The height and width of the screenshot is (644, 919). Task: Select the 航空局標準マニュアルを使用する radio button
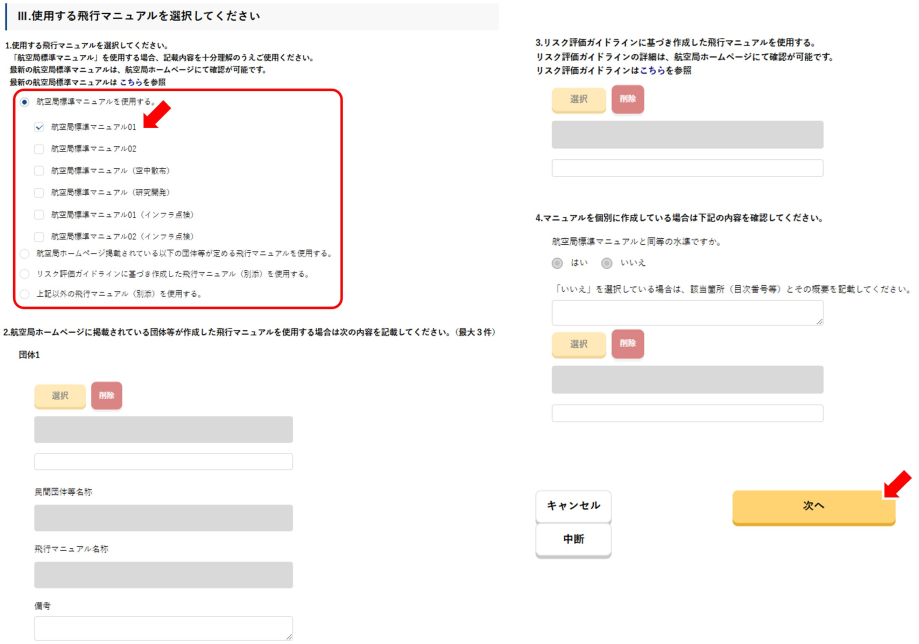24,102
